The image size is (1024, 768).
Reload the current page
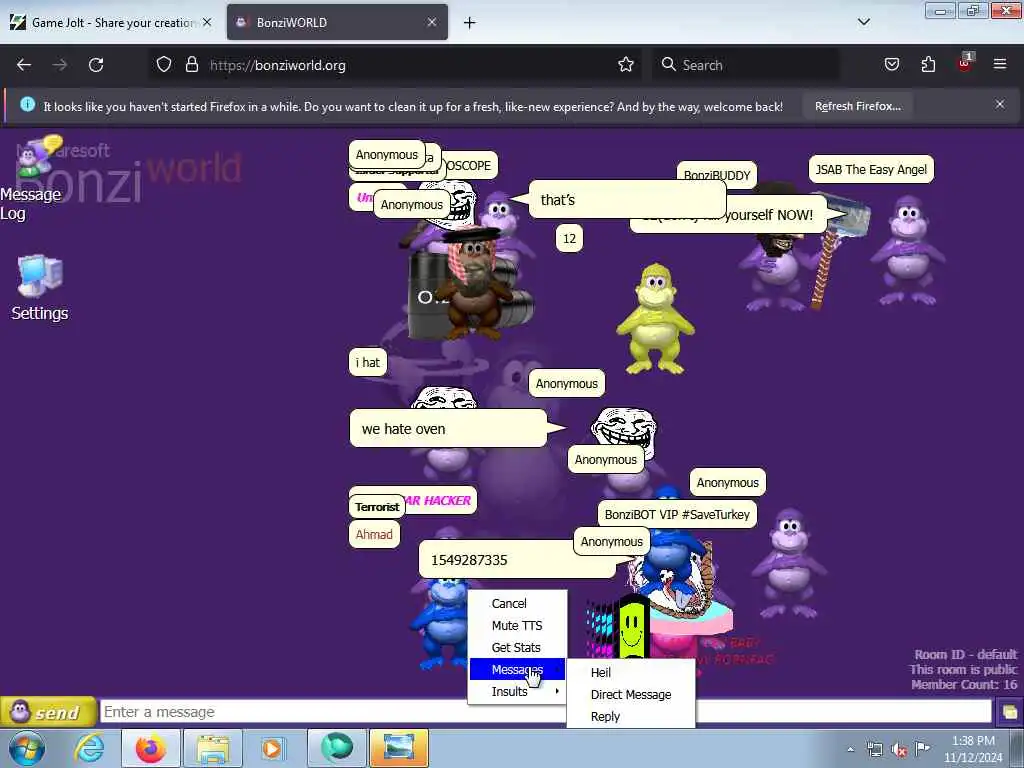[x=96, y=65]
